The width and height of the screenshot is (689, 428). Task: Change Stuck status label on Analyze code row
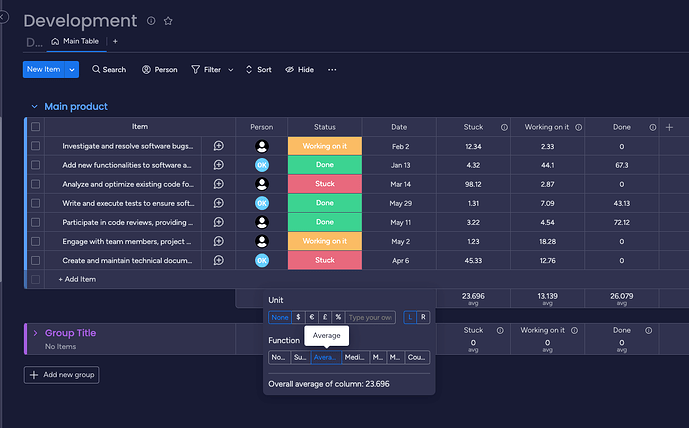(325, 184)
